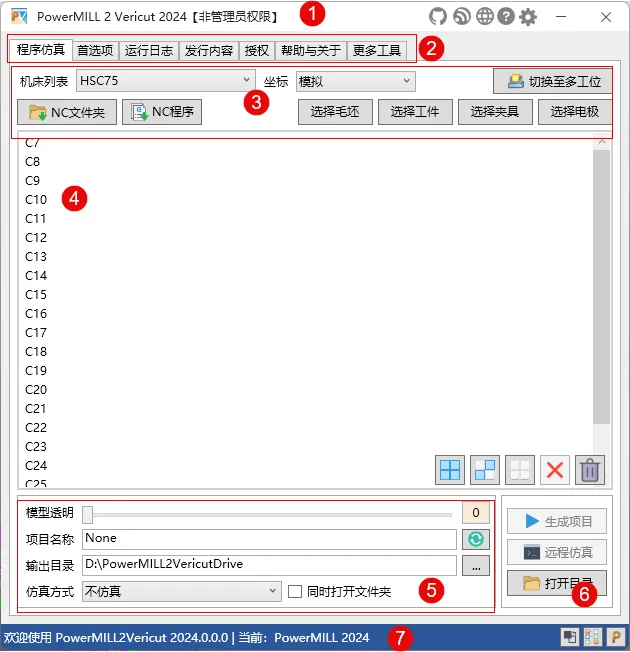Click the 选择夹具 button

495,112
